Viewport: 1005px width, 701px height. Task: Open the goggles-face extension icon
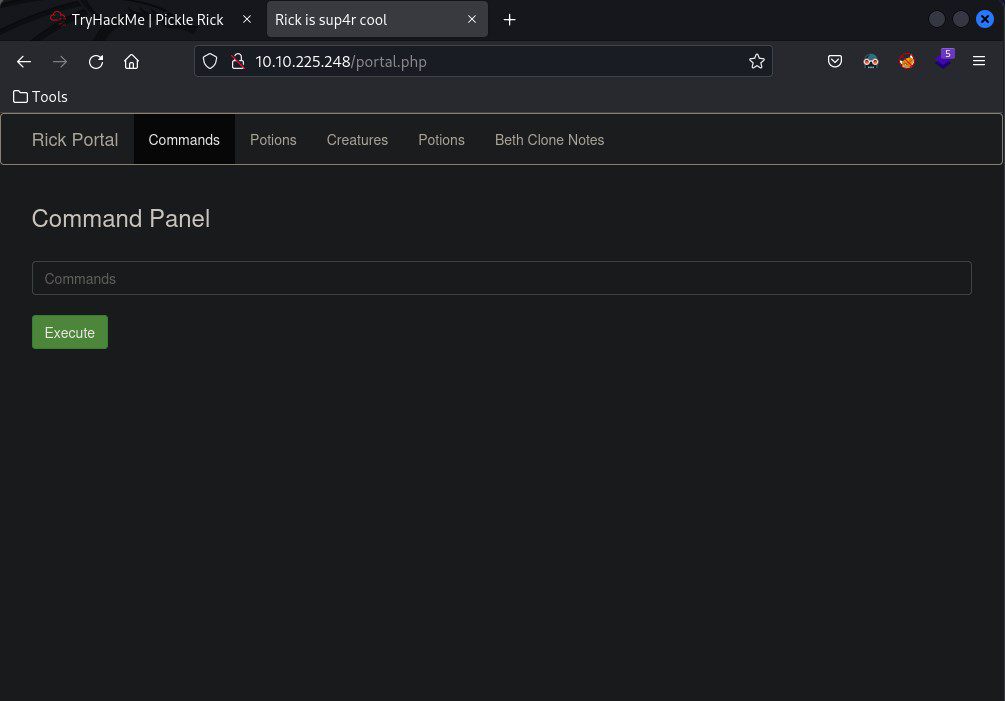pos(871,62)
